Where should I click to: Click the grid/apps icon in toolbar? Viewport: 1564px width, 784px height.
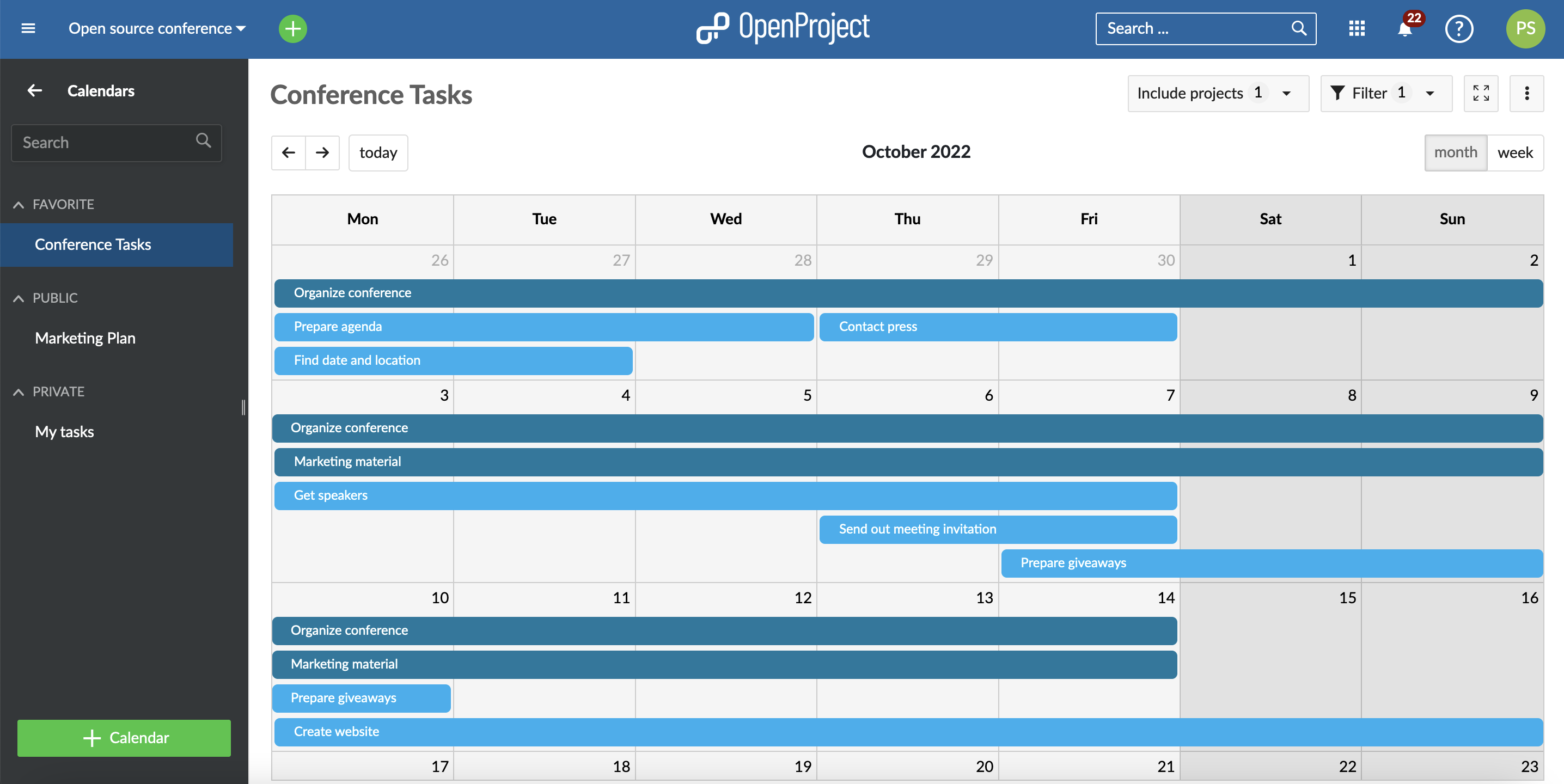click(1356, 28)
